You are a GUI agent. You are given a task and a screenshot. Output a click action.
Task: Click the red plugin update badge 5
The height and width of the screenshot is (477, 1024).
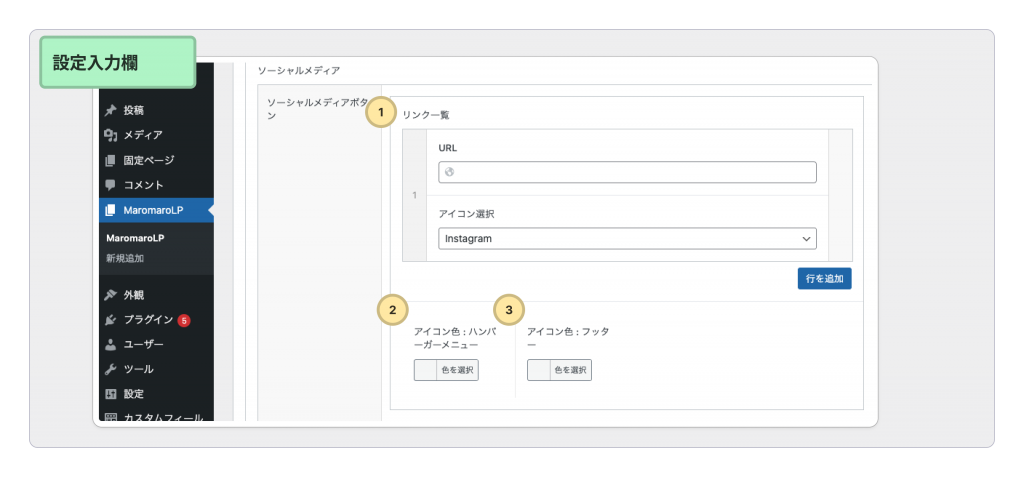click(184, 320)
